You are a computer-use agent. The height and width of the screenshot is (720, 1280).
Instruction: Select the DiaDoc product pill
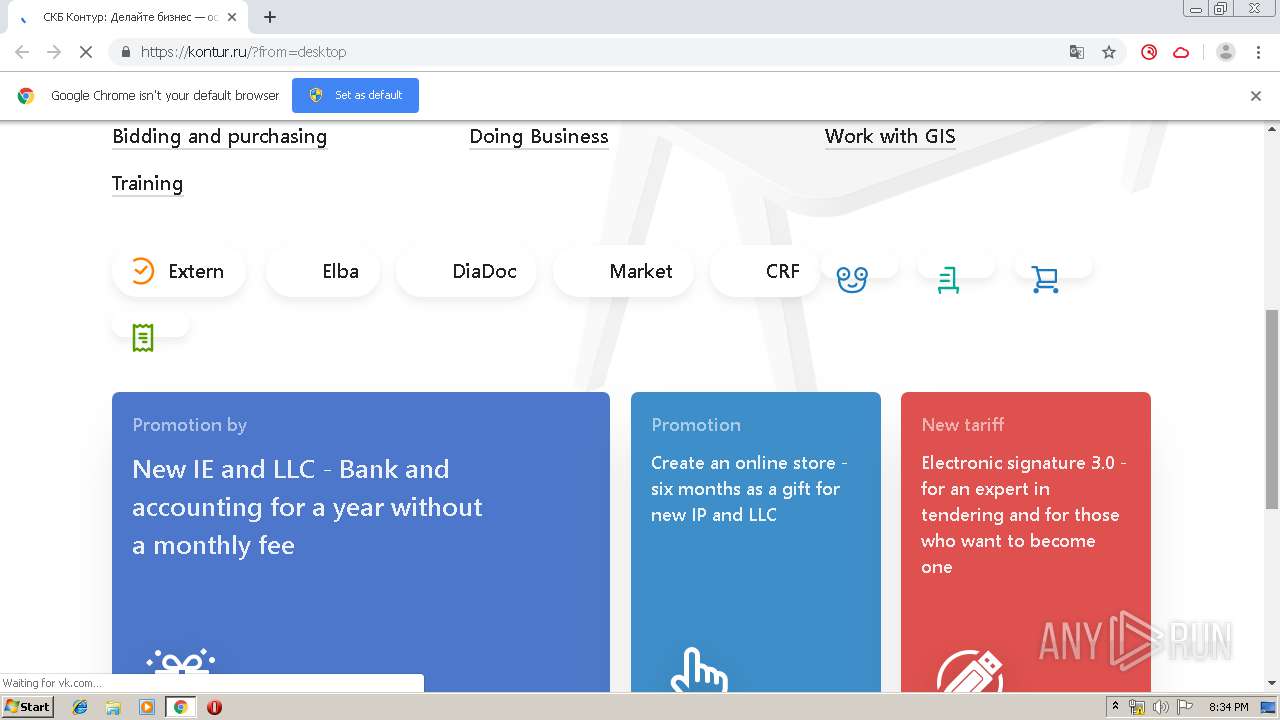tap(467, 271)
